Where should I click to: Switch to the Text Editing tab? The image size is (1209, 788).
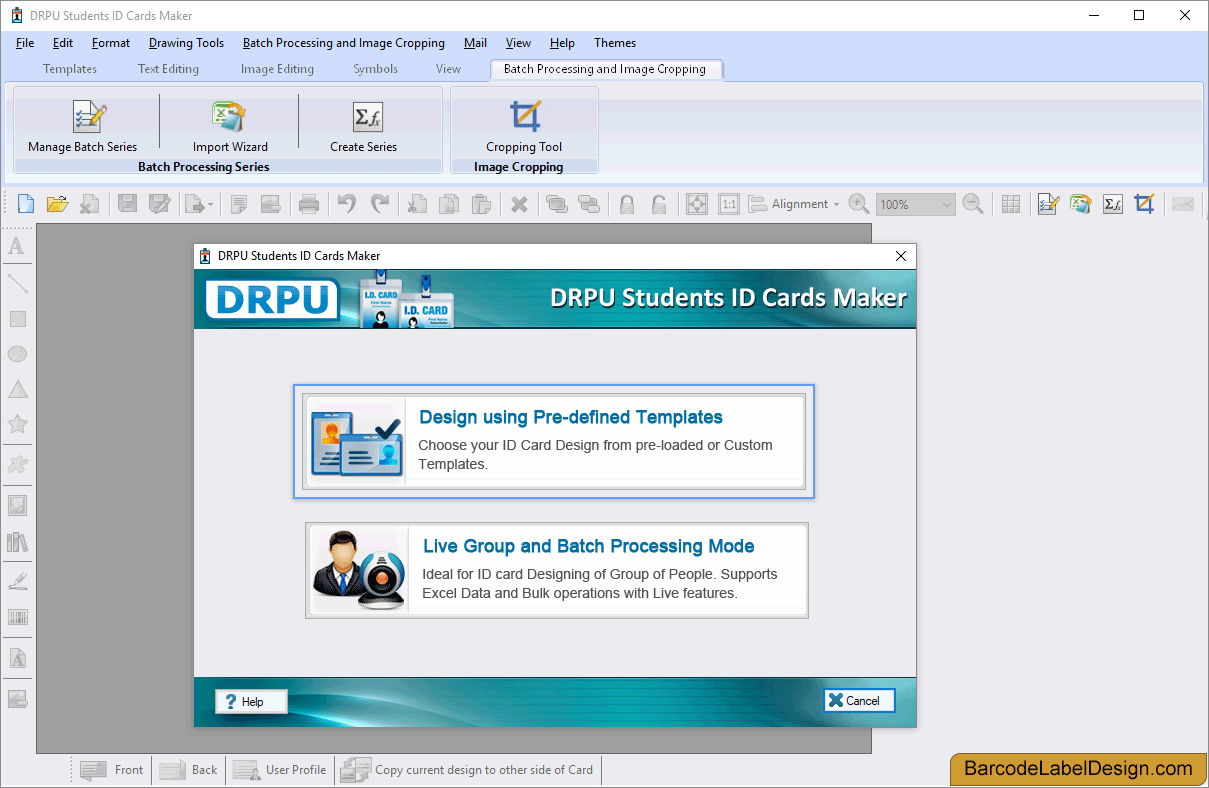point(168,69)
